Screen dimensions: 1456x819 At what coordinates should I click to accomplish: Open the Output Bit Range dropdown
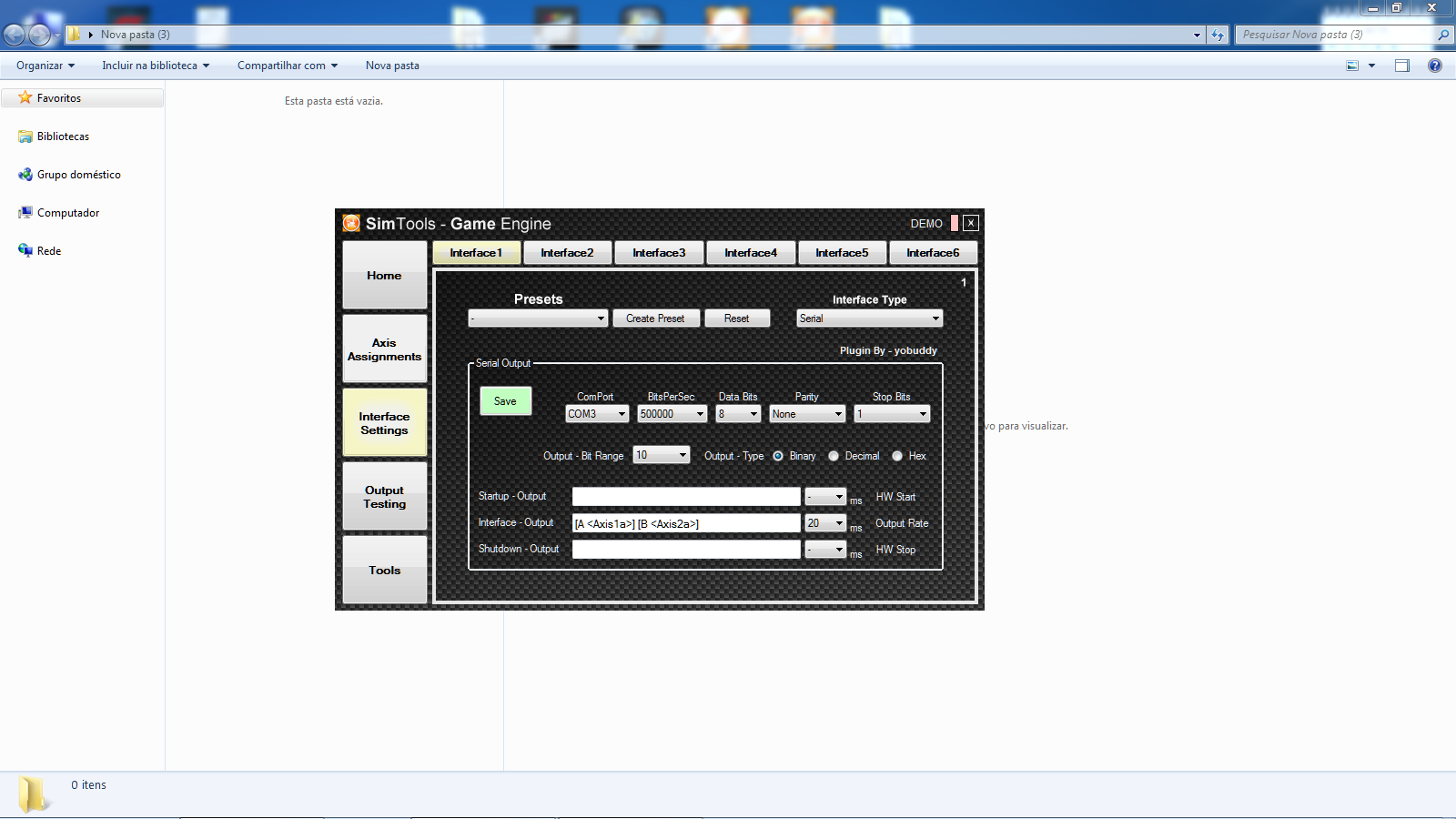pyautogui.click(x=662, y=455)
